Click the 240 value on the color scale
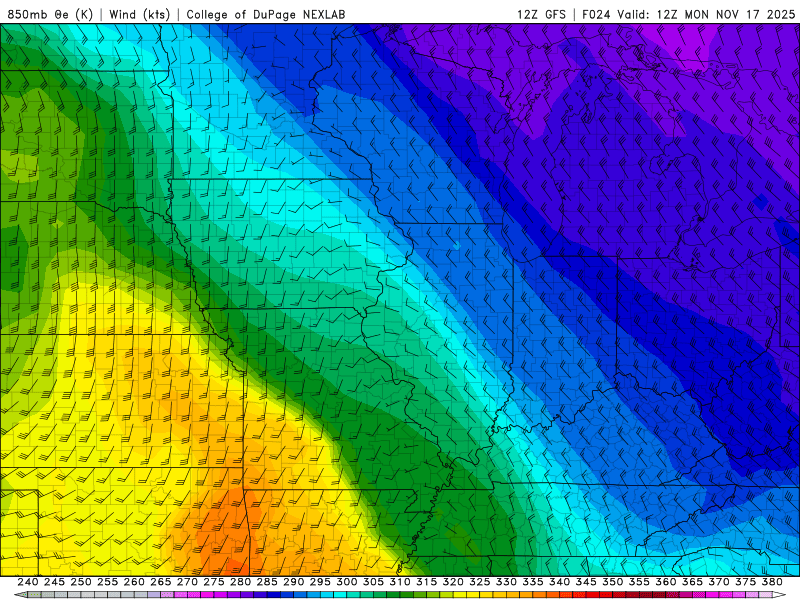Screen dimensions: 800x600 [28, 582]
